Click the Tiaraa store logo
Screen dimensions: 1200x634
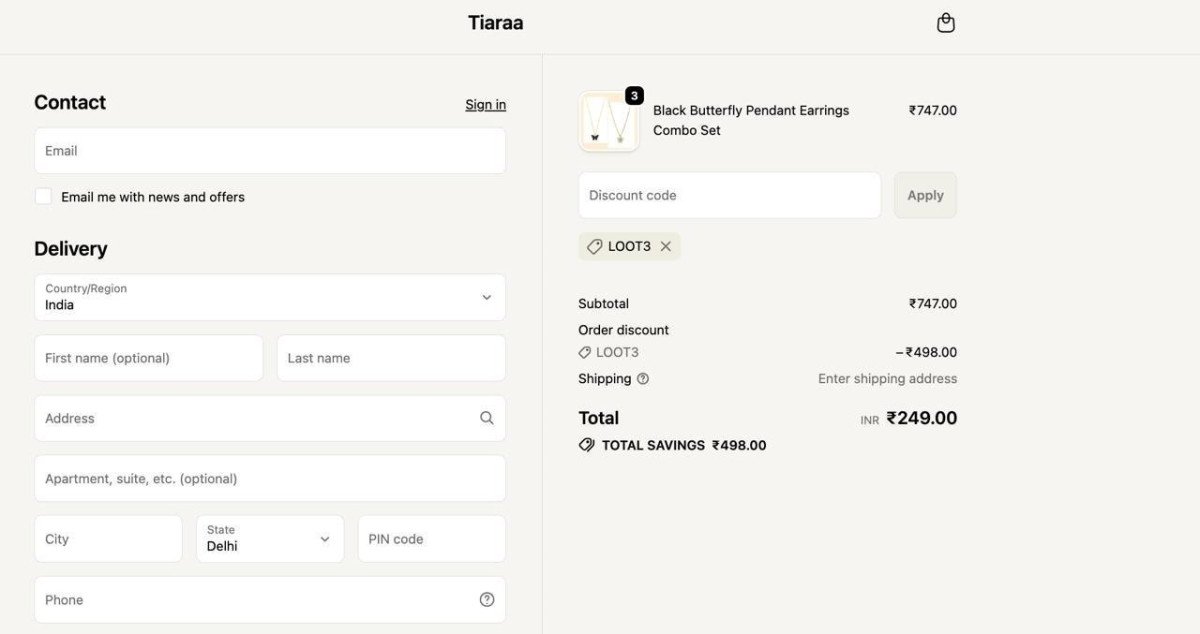495,23
